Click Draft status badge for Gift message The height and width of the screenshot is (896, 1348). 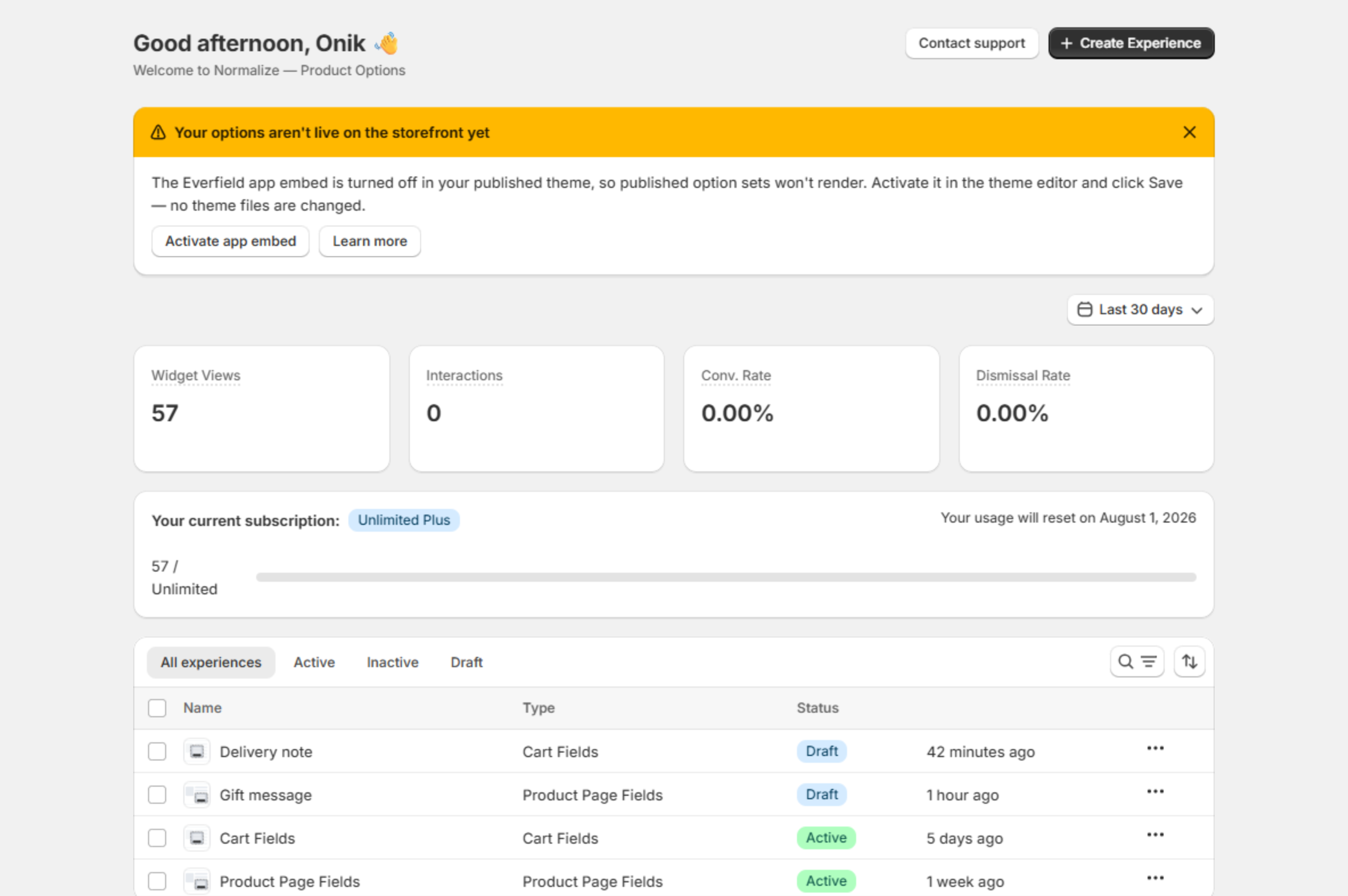pyautogui.click(x=821, y=795)
